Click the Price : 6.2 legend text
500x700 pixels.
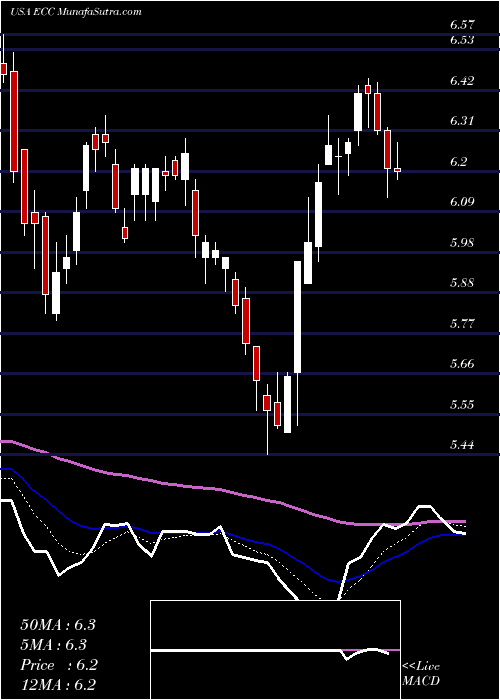tap(59, 665)
